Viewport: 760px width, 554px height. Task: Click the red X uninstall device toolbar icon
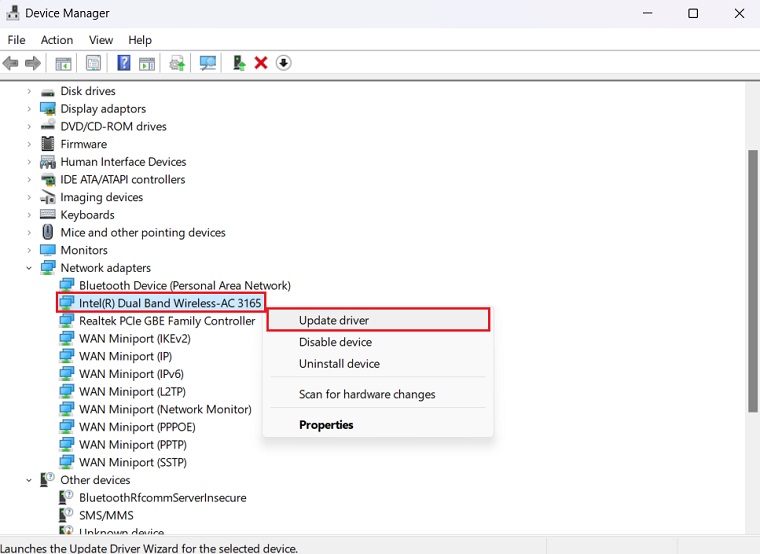(261, 63)
